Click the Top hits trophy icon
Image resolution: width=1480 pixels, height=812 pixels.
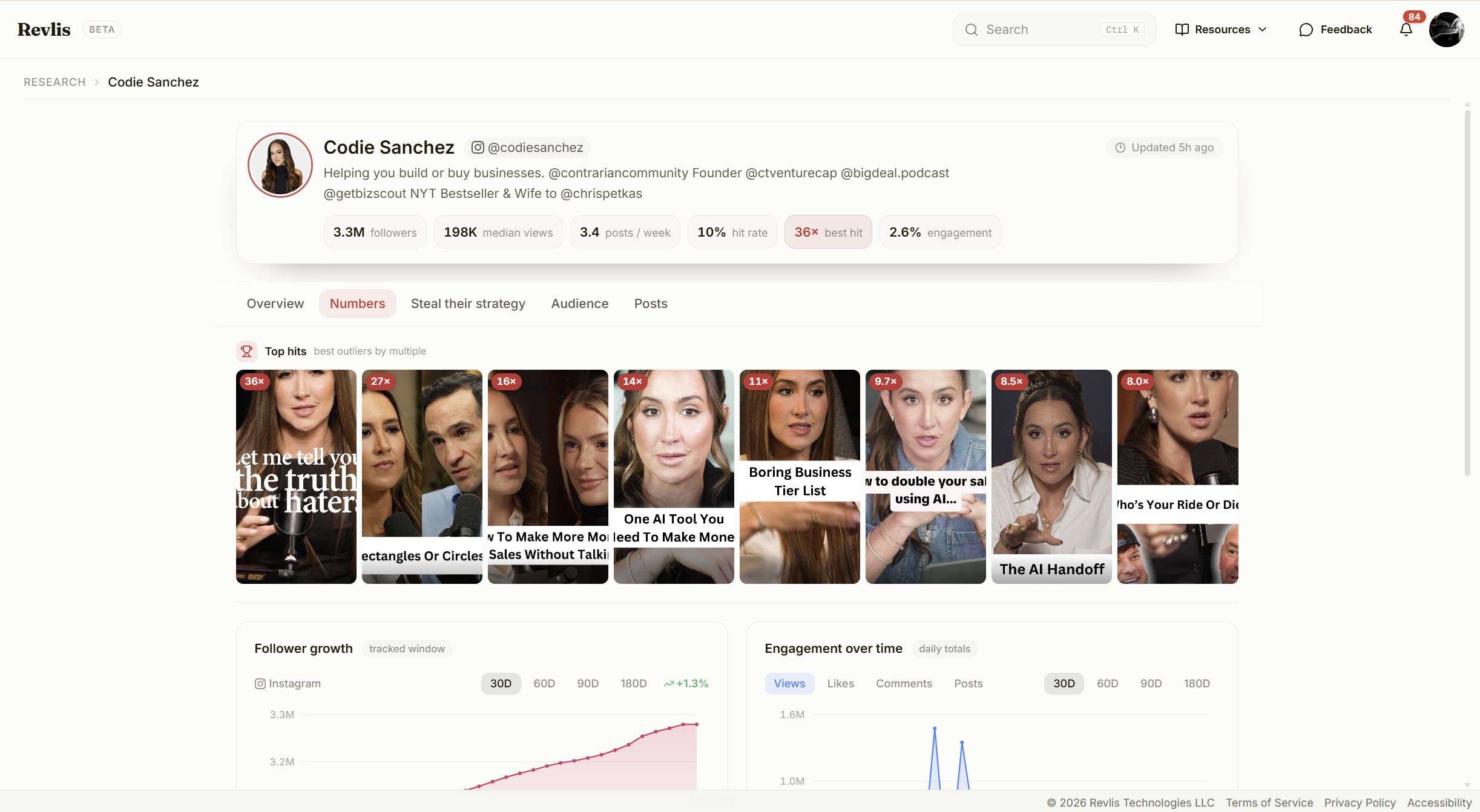click(246, 351)
